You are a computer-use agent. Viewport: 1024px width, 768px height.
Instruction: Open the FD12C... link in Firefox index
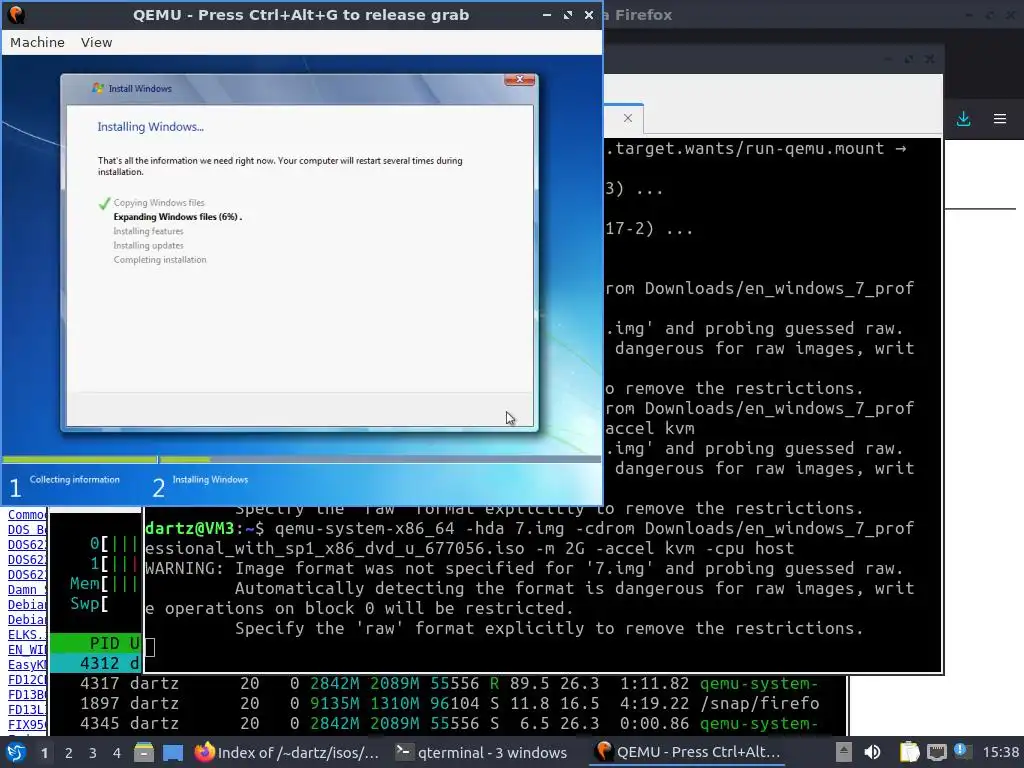point(27,680)
